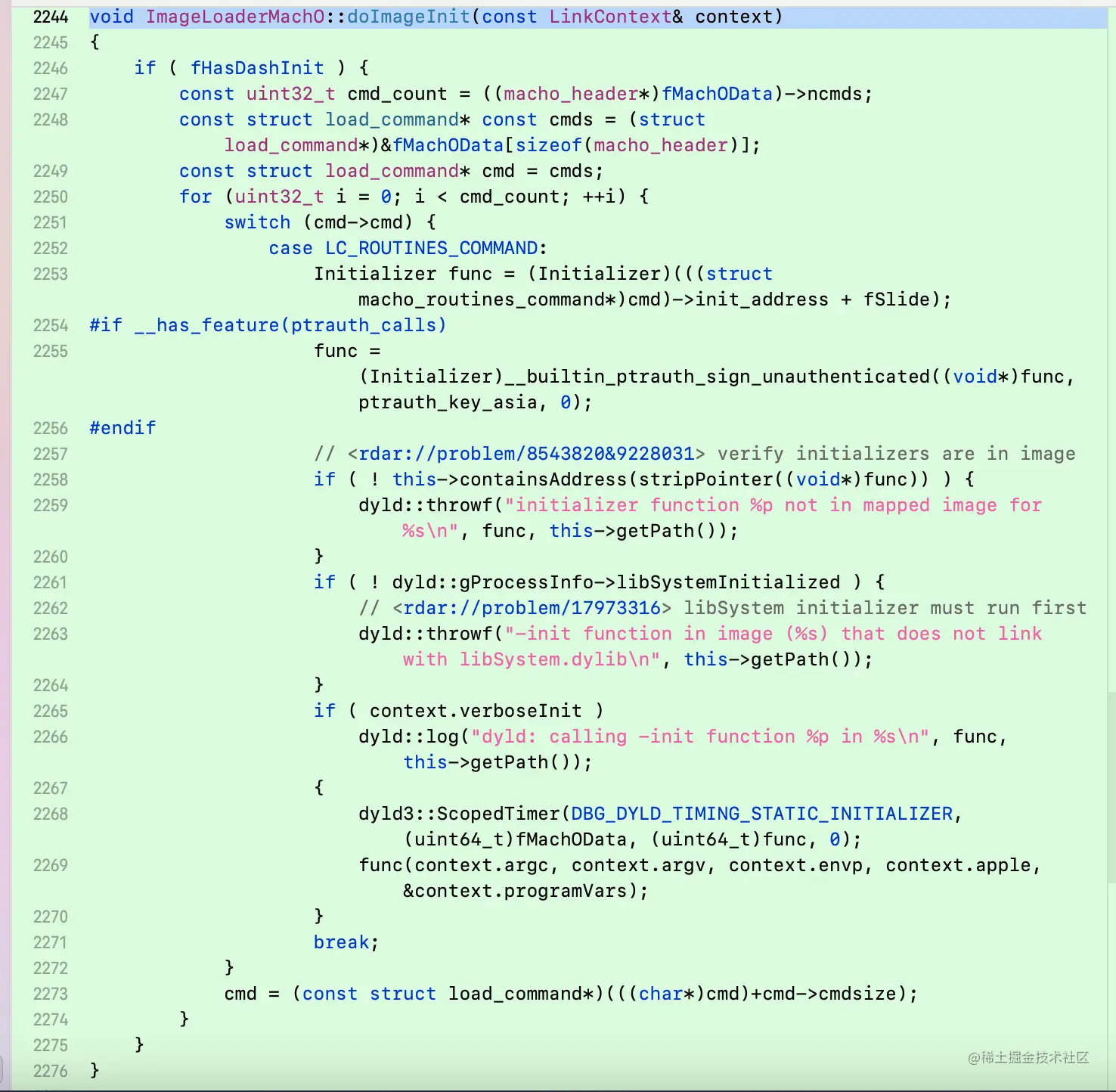The width and height of the screenshot is (1116, 1092).
Task: Click the containsAddress method call
Action: 543,479
